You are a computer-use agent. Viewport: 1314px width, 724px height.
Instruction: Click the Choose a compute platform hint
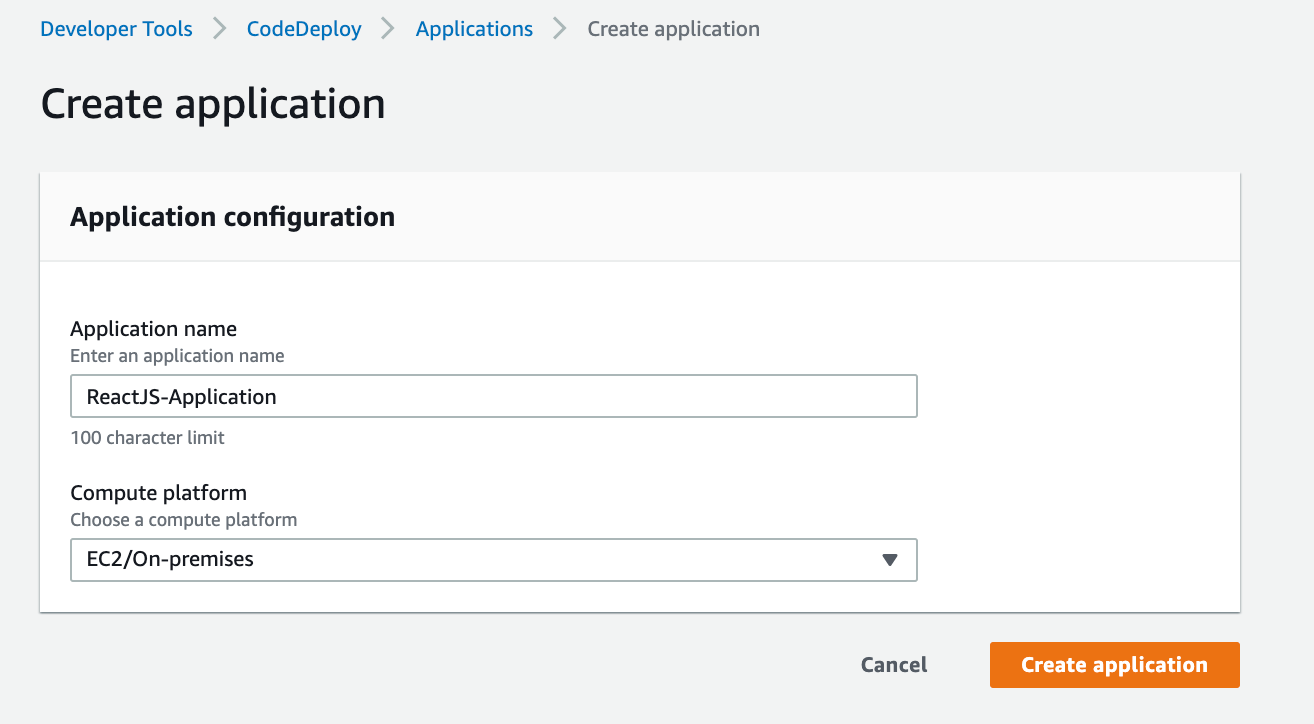[x=183, y=520]
